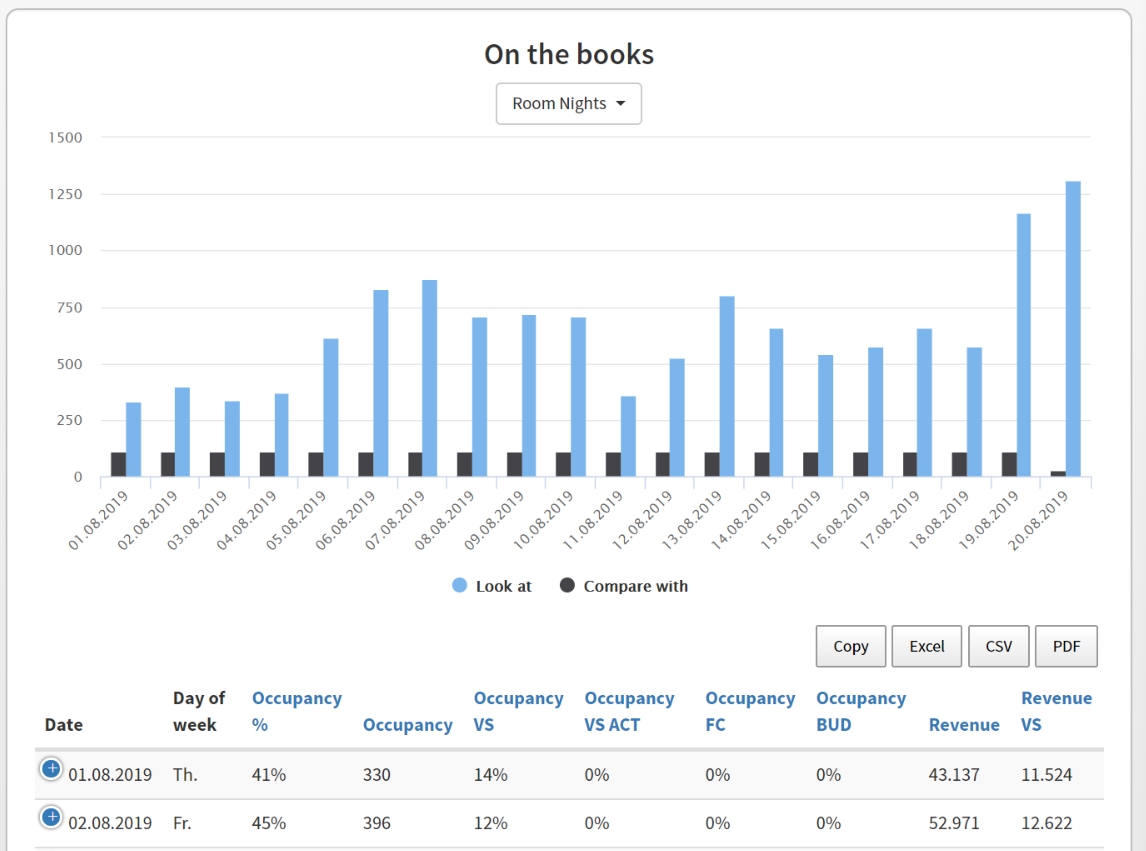Viewport: 1146px width, 851px height.
Task: Toggle the 'Compare with' legend series
Action: coord(624,586)
